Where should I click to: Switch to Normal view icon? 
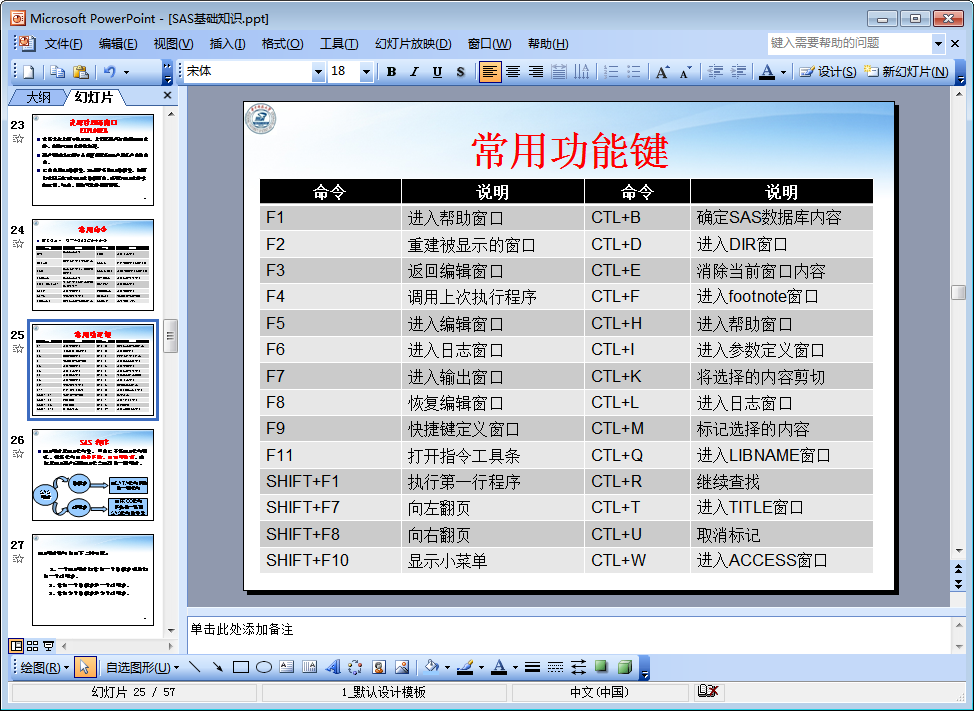click(17, 646)
